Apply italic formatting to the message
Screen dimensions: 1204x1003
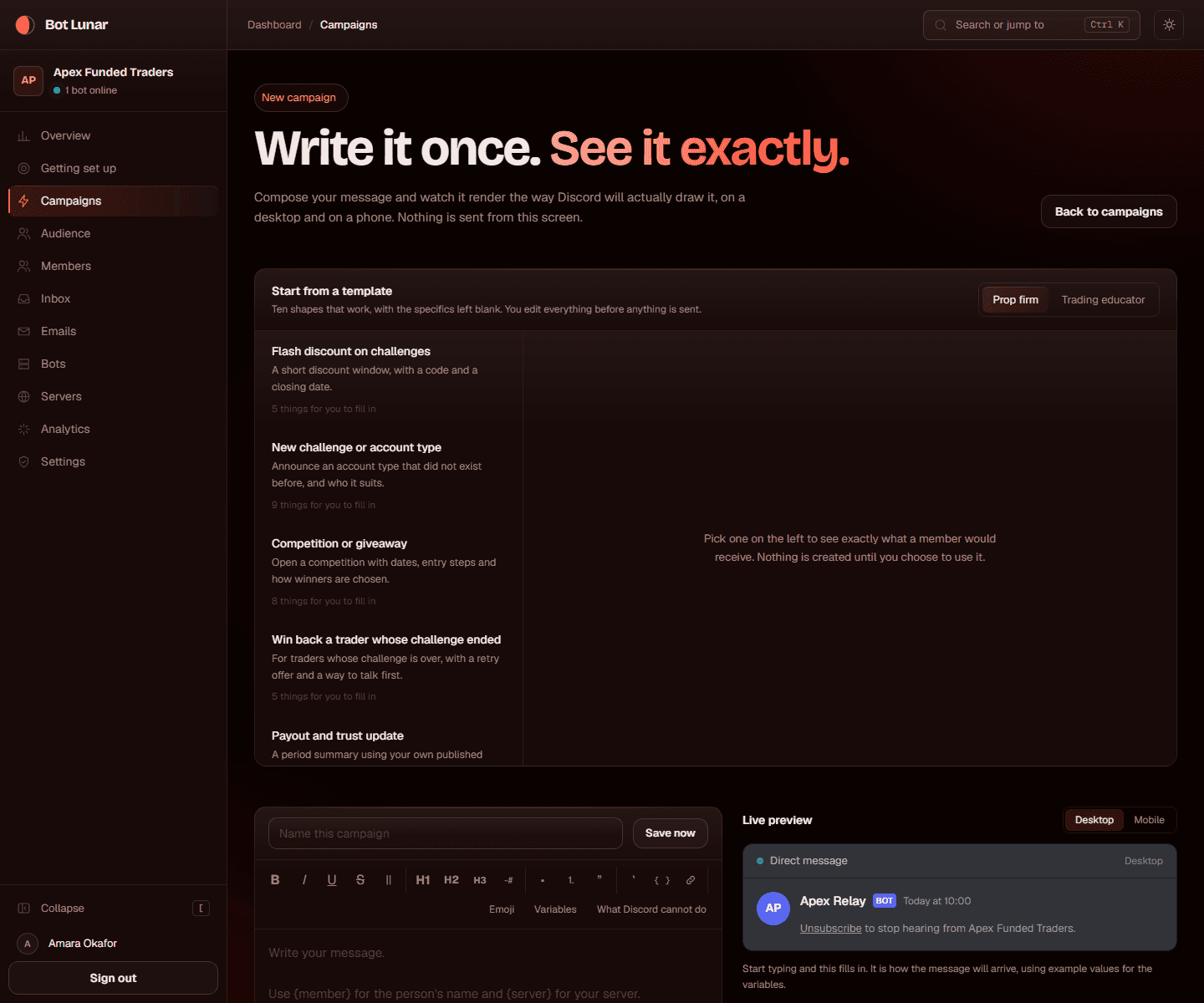tap(304, 879)
